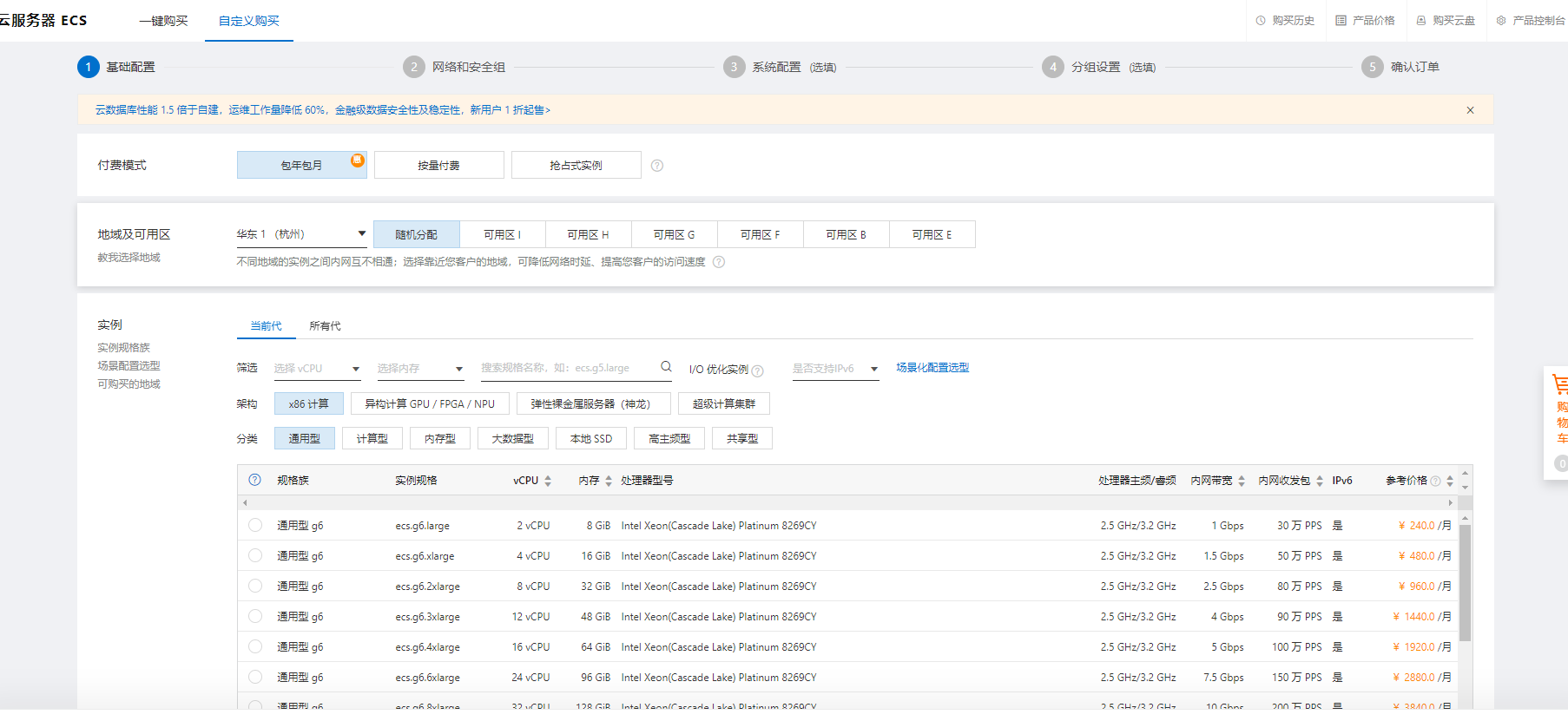The image size is (1568, 721).
Task: Select 可用区 E zone option
Action: pos(932,234)
